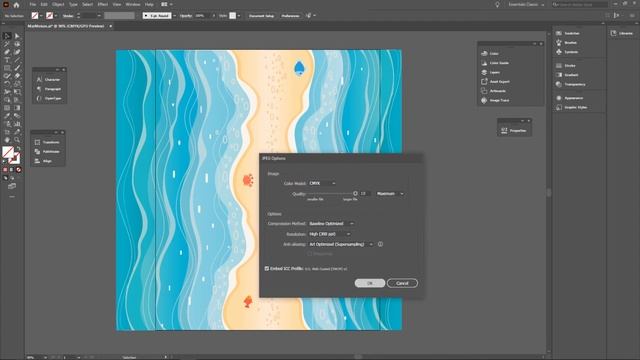The width and height of the screenshot is (640, 360).
Task: Open the Color Model dropdown
Action: click(x=322, y=183)
